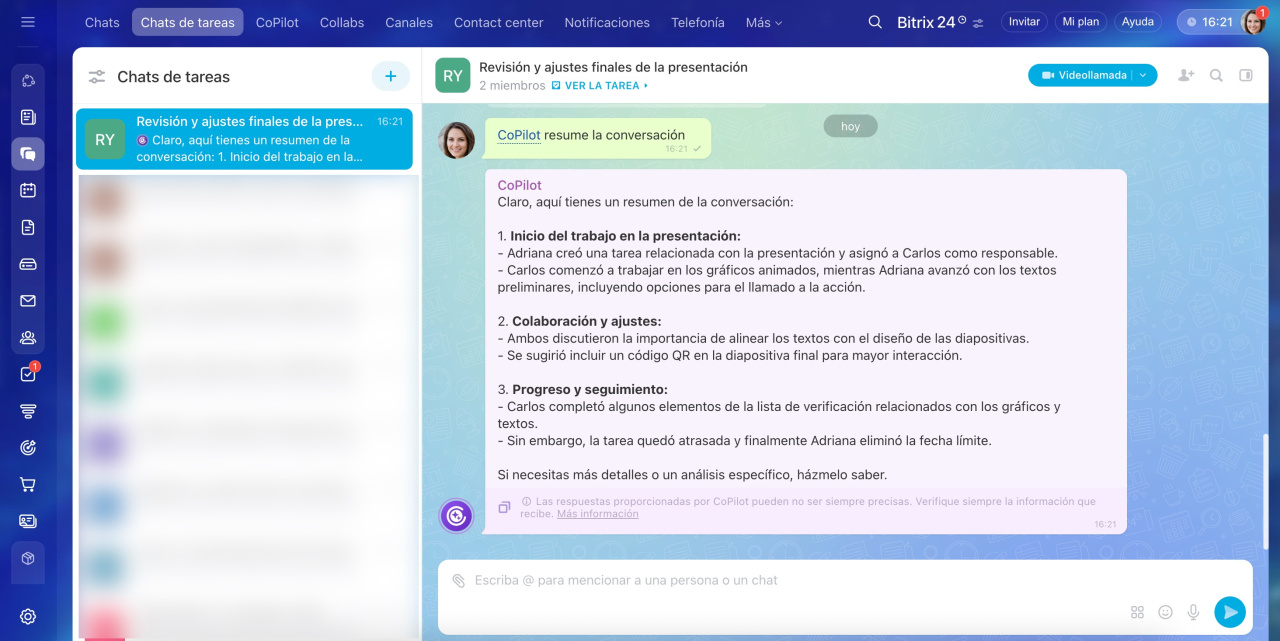1280x641 pixels.
Task: Expand the Más menu in top bar
Action: (764, 22)
